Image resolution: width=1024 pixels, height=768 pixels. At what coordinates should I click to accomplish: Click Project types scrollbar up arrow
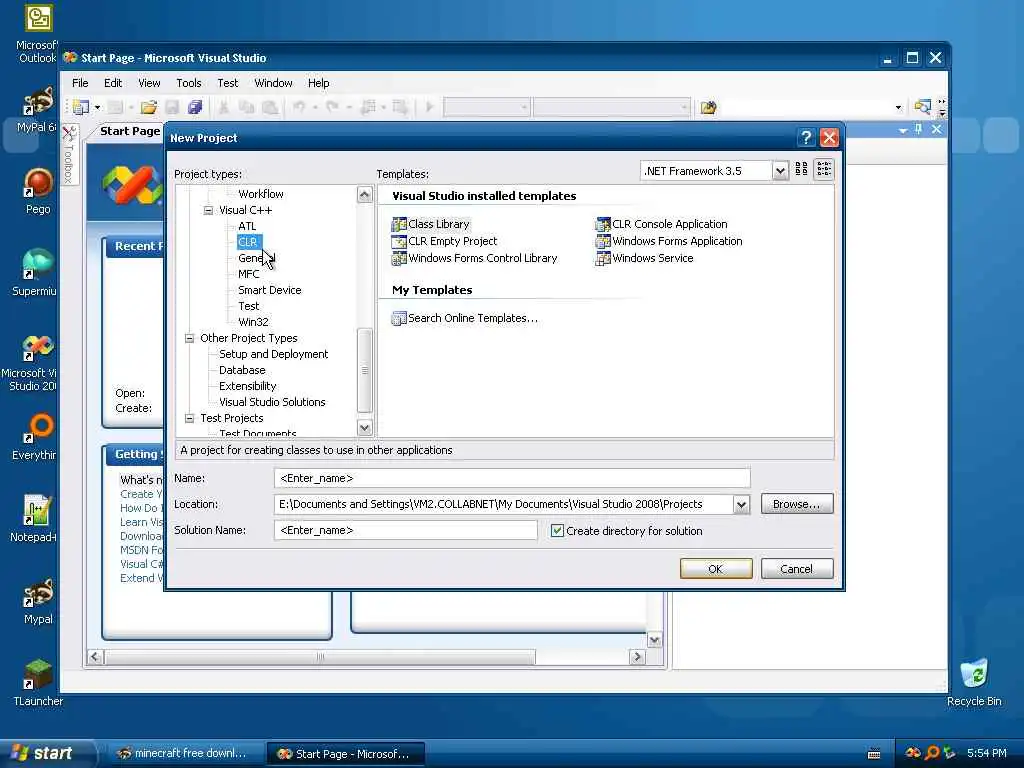[x=364, y=194]
